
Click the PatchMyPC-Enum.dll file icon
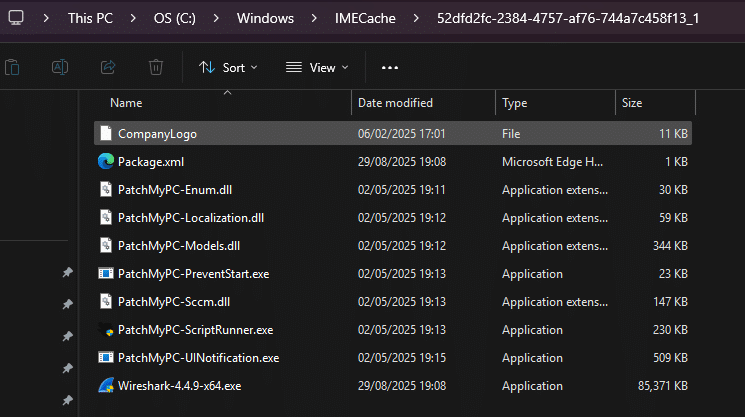click(106, 190)
